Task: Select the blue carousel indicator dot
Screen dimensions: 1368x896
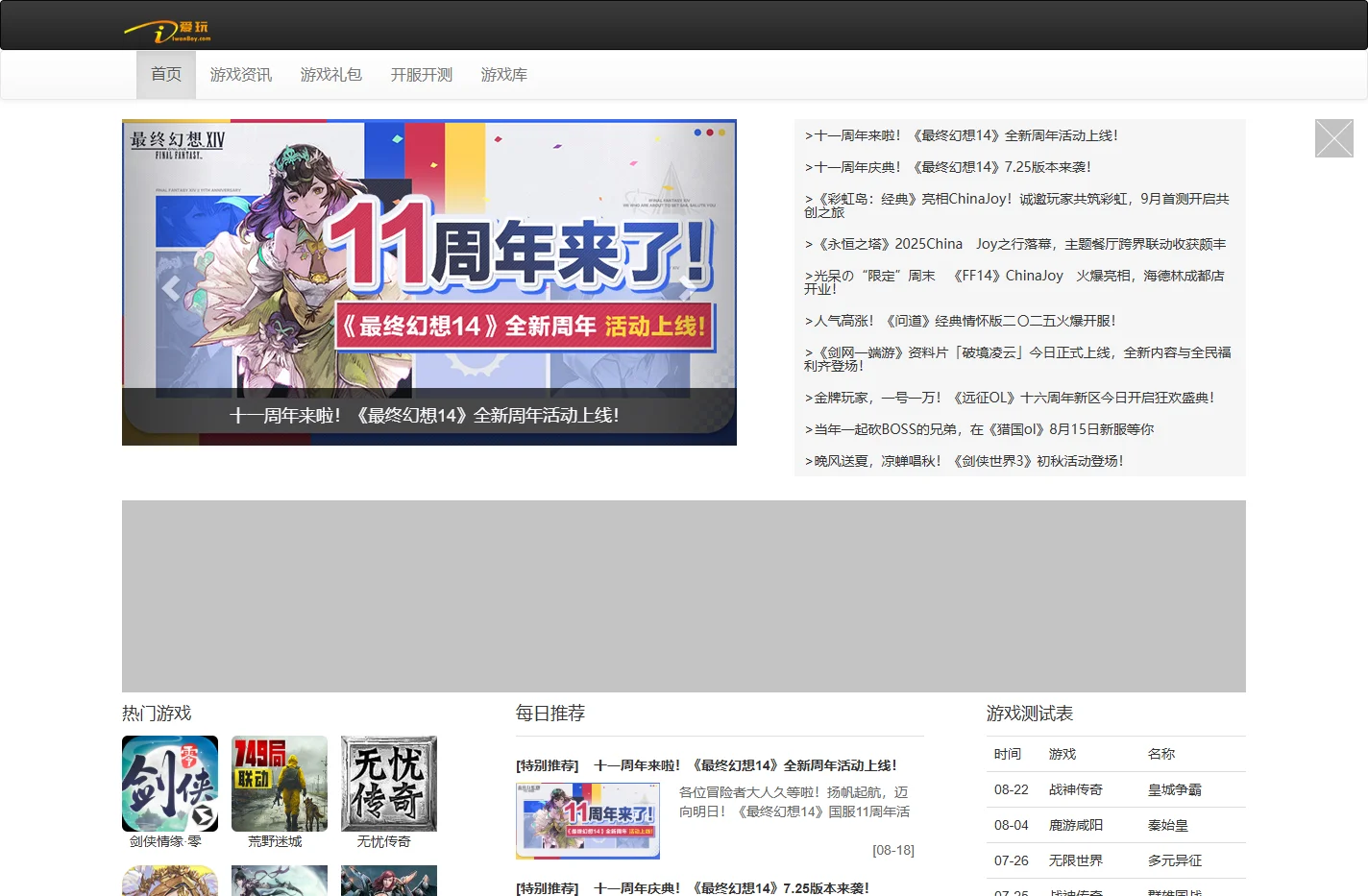Action: point(697,133)
